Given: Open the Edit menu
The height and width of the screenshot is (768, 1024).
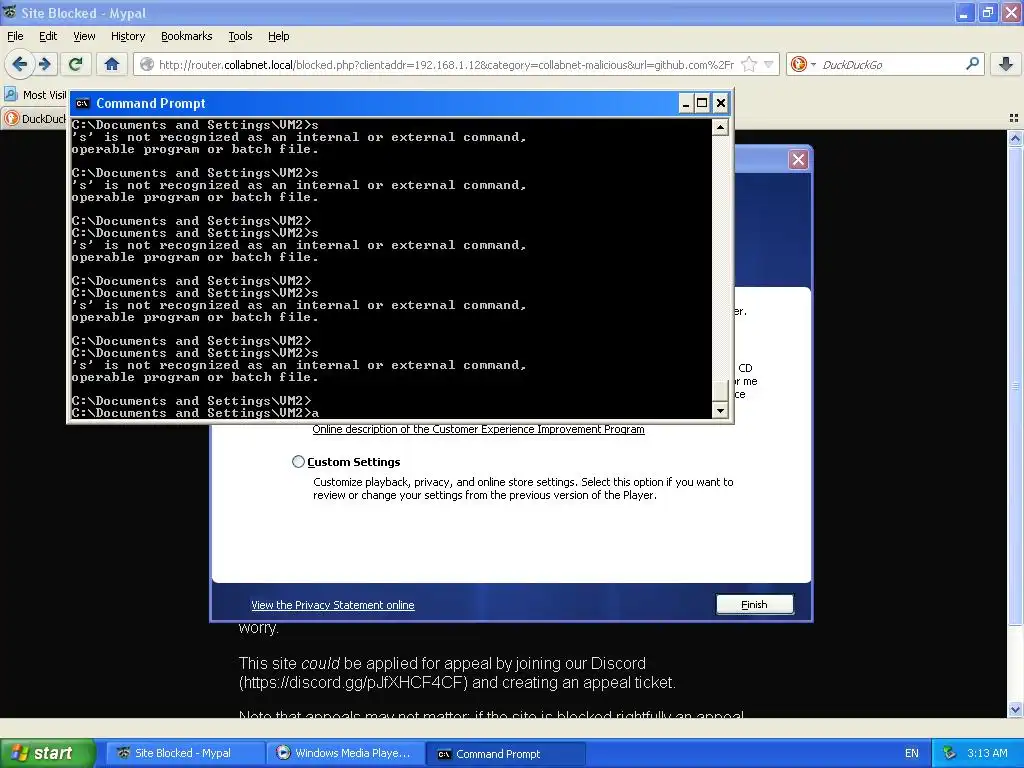Looking at the screenshot, I should click(48, 36).
